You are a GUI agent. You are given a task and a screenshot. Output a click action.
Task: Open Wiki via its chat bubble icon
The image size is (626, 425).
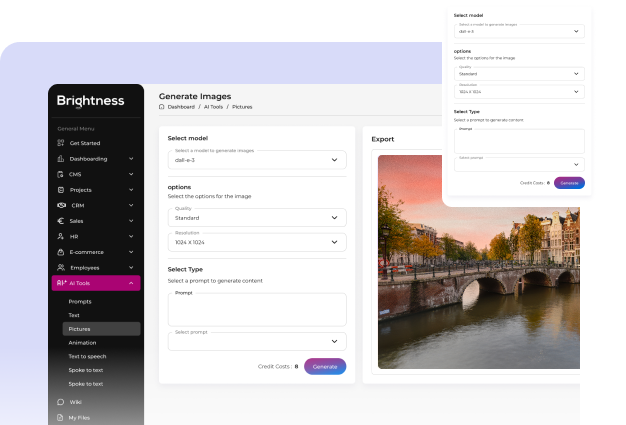[x=61, y=402]
